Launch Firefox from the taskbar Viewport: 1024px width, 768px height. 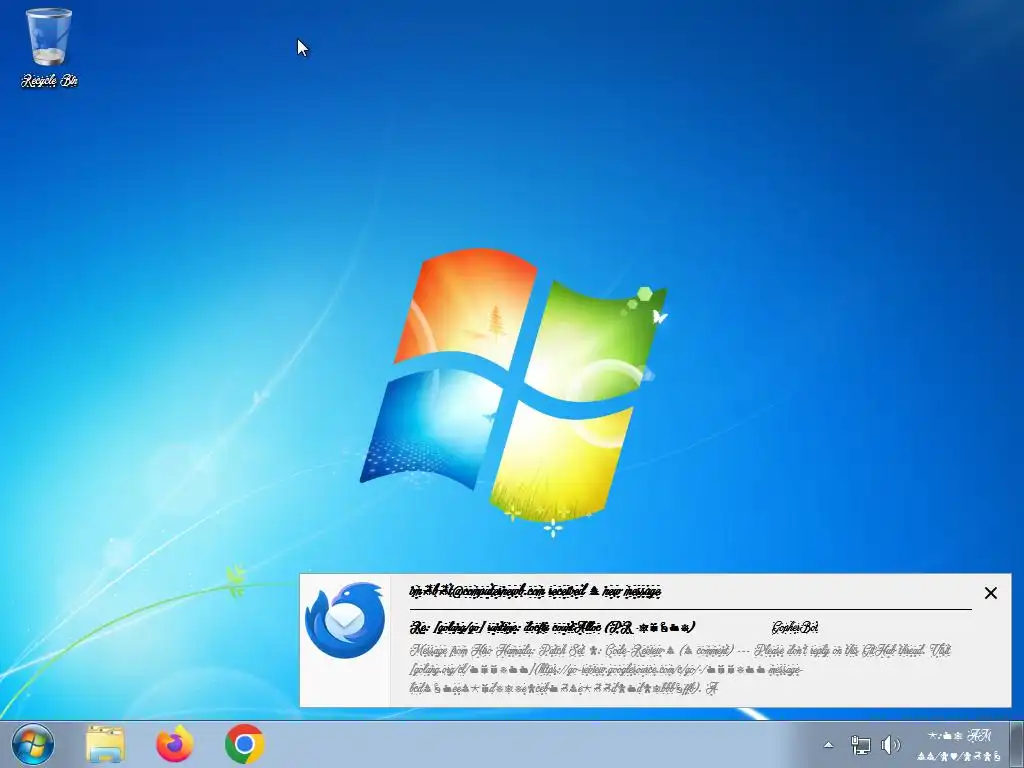(175, 744)
